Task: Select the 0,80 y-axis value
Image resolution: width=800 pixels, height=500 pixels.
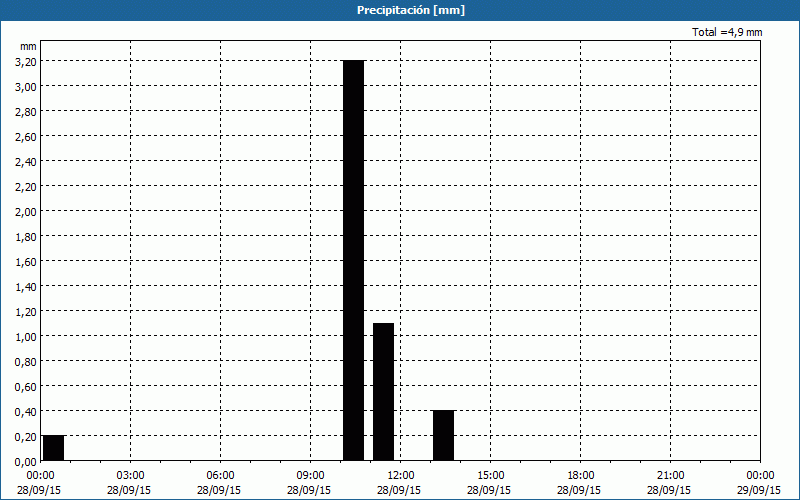Action: 26,361
